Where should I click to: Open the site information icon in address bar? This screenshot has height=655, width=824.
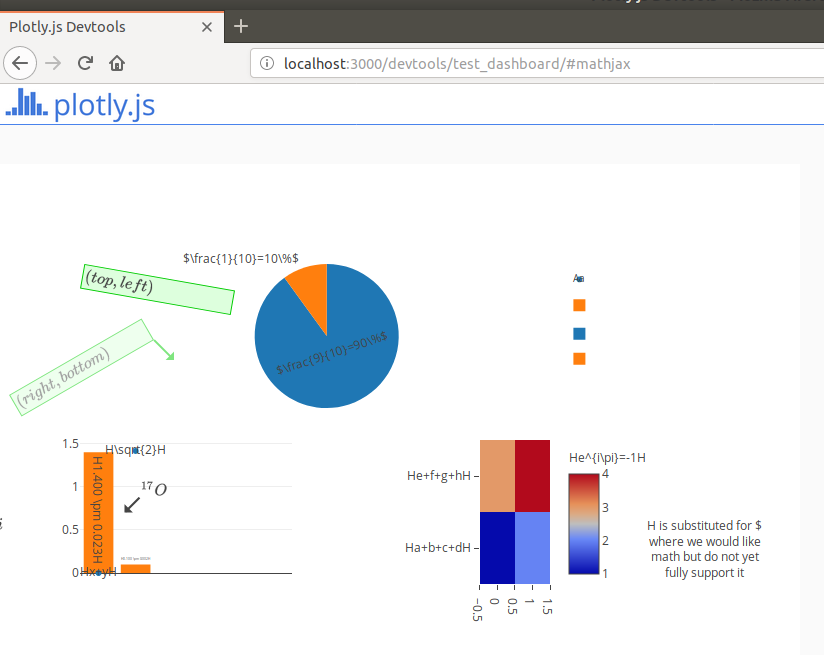click(267, 64)
